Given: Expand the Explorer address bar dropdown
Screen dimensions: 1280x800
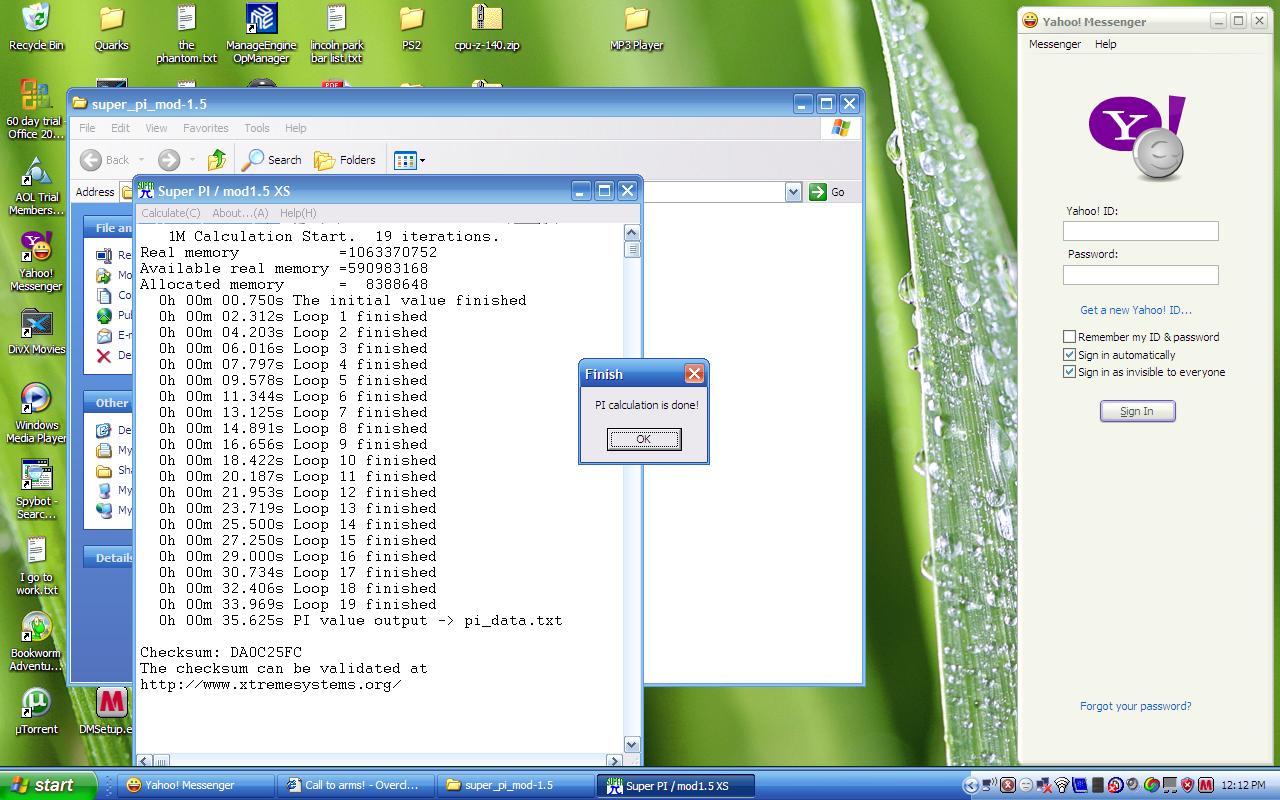Looking at the screenshot, I should click(793, 192).
